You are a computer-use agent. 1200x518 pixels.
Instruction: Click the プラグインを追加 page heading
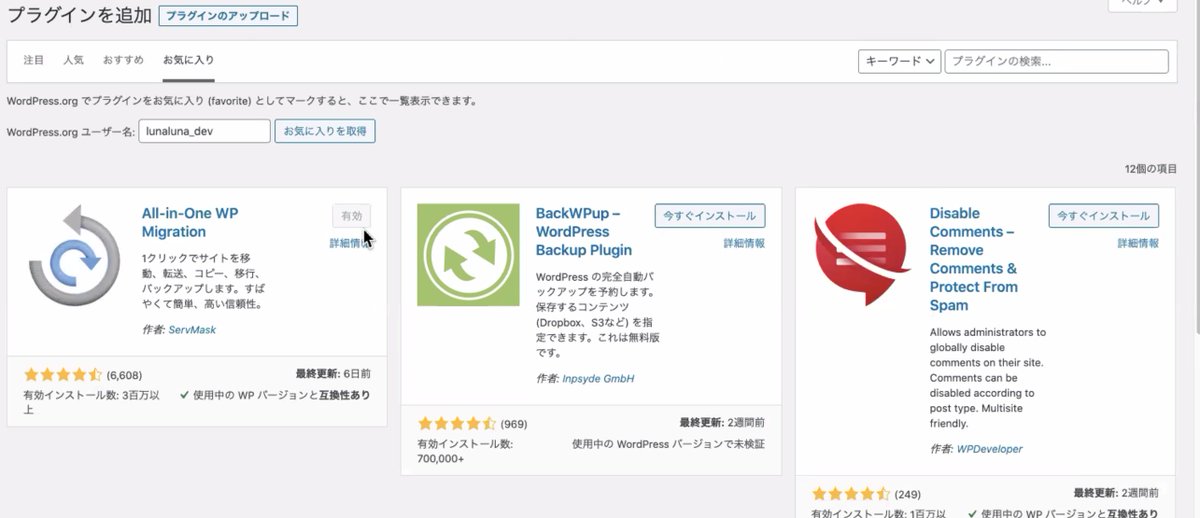coord(79,17)
